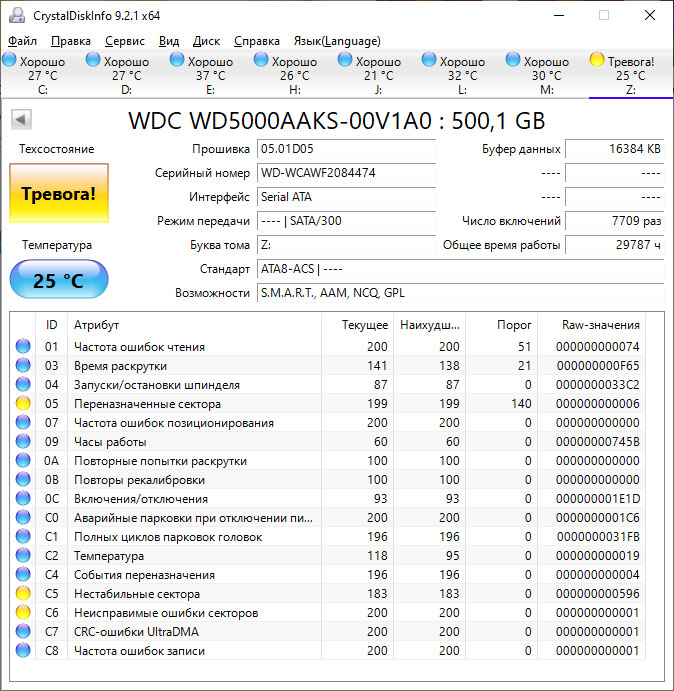Select raw value 0000000033C2
Screen dimensions: 674x691
(x=597, y=385)
